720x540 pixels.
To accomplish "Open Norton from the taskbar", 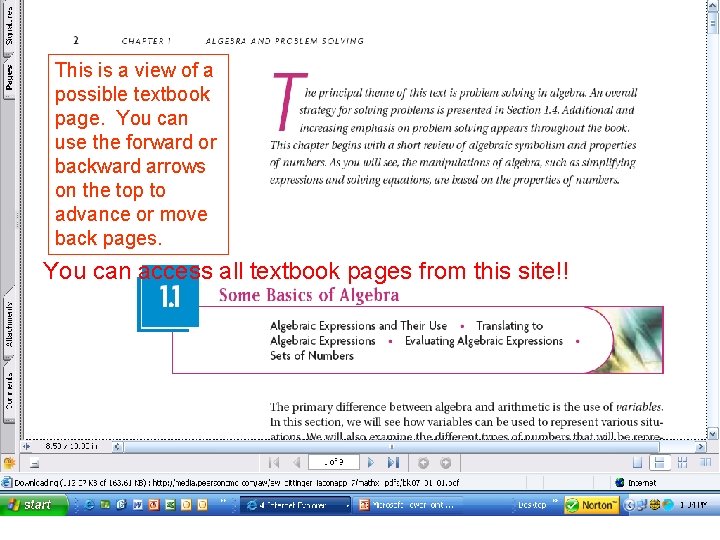I will point(591,505).
